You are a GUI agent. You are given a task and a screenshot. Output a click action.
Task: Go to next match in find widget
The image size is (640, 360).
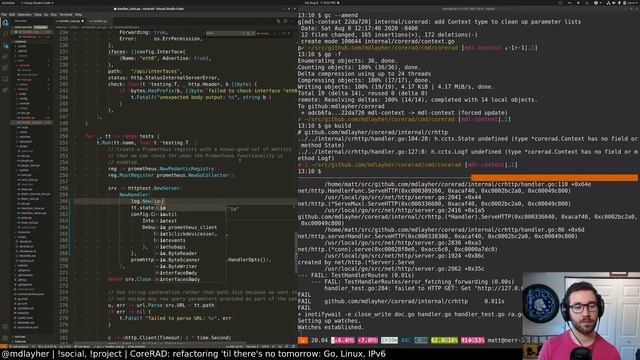(x=279, y=33)
